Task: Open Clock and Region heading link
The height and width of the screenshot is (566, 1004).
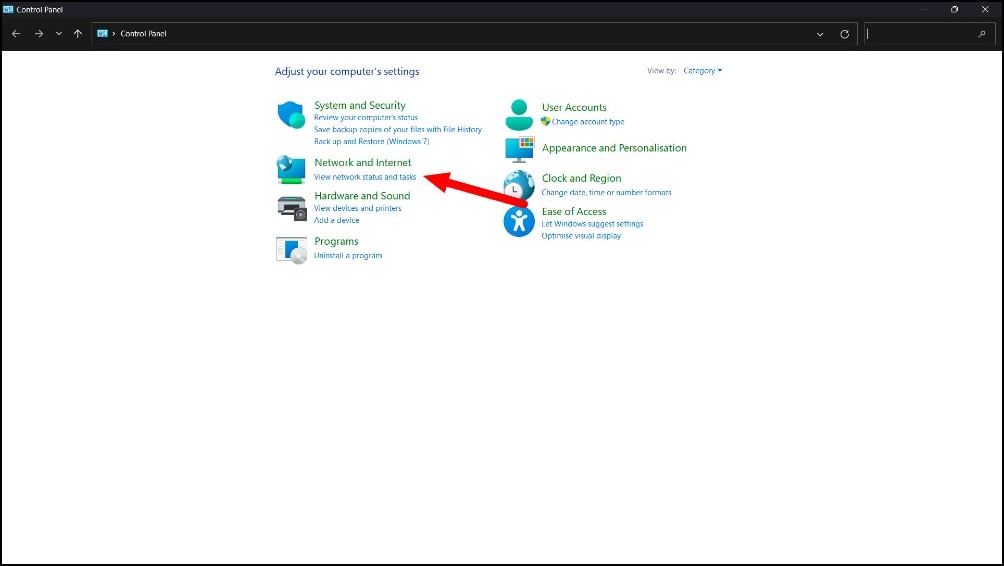Action: 581,178
